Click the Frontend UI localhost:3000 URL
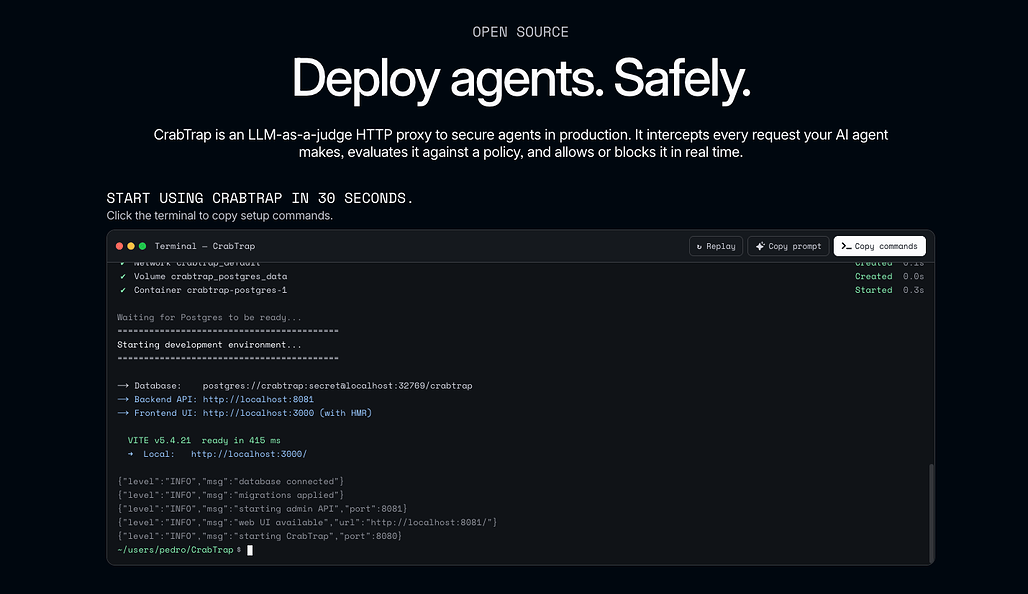Viewport: 1028px width, 594px height. [258, 413]
